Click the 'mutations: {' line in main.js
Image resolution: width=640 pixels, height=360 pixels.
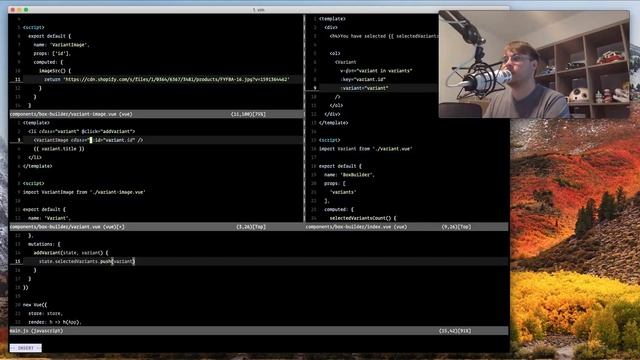(x=44, y=244)
